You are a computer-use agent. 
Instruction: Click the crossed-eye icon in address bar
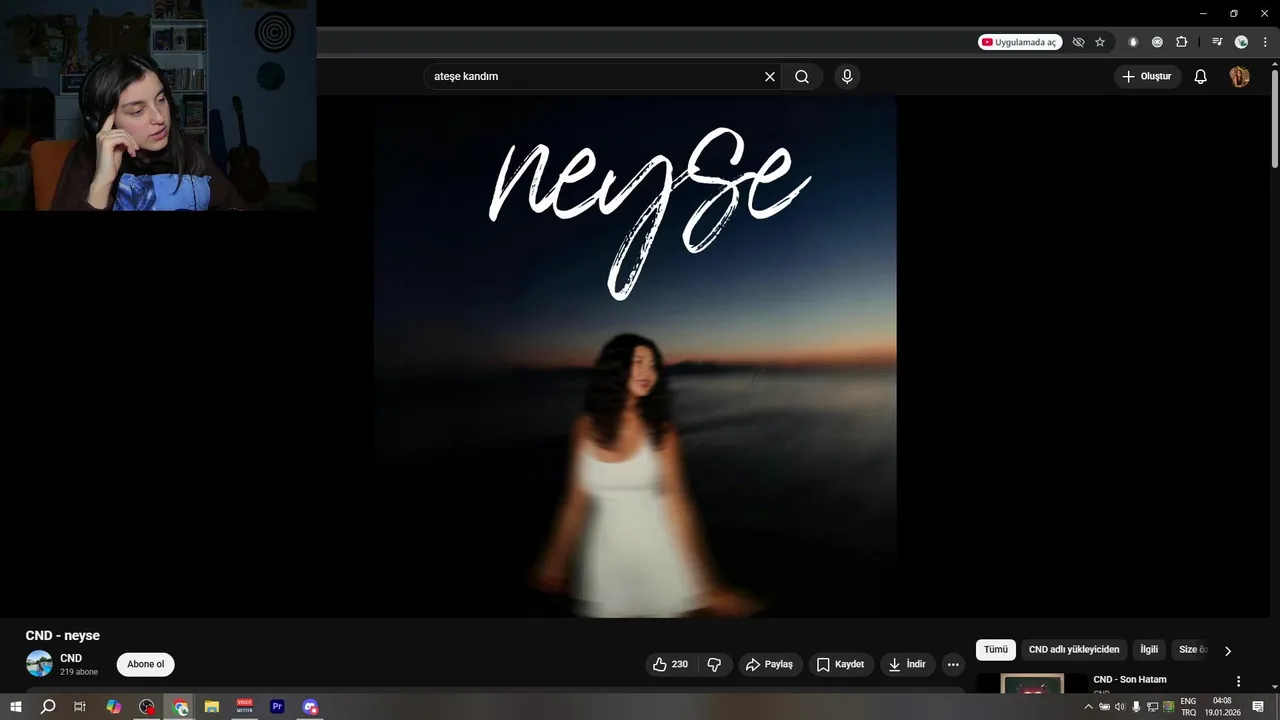(x=1078, y=42)
